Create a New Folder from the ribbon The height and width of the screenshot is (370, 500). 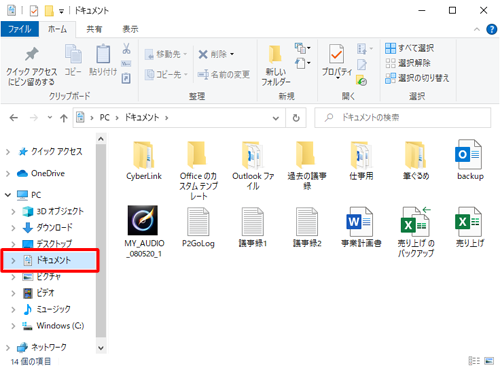276,66
